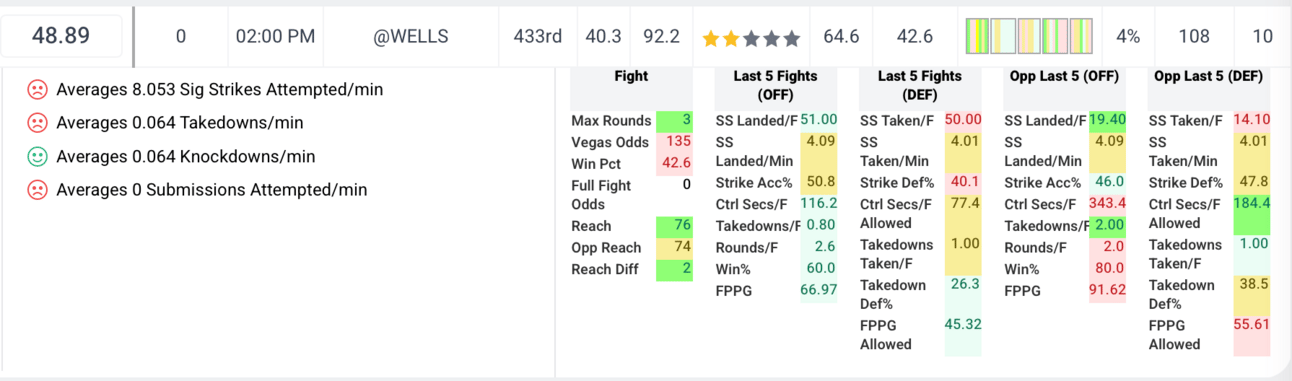The width and height of the screenshot is (1292, 381).
Task: Click the sad face beside Submissions Attempted
Action: click(37, 189)
